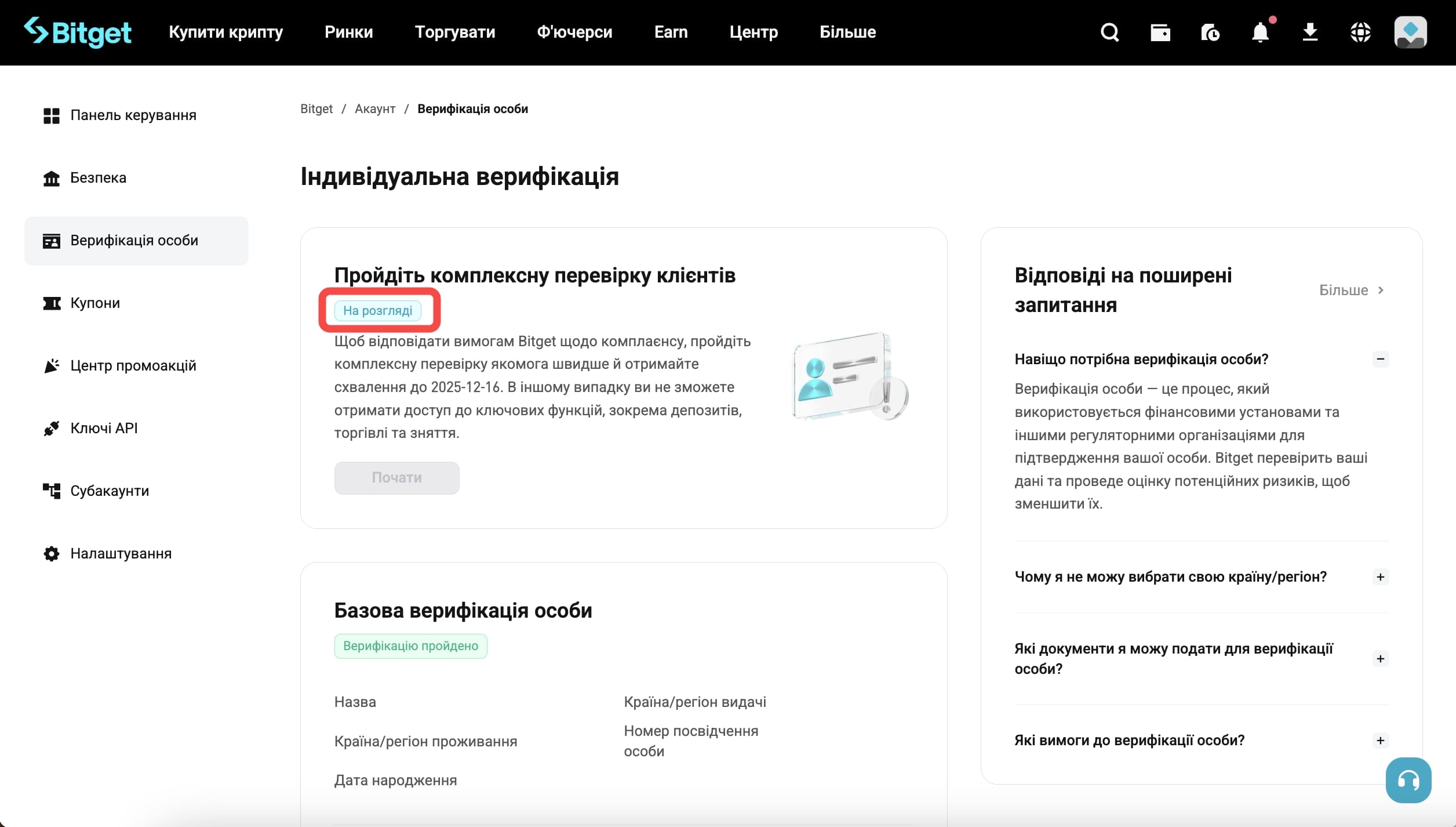
Task: Open the Earn menu item
Action: [671, 32]
